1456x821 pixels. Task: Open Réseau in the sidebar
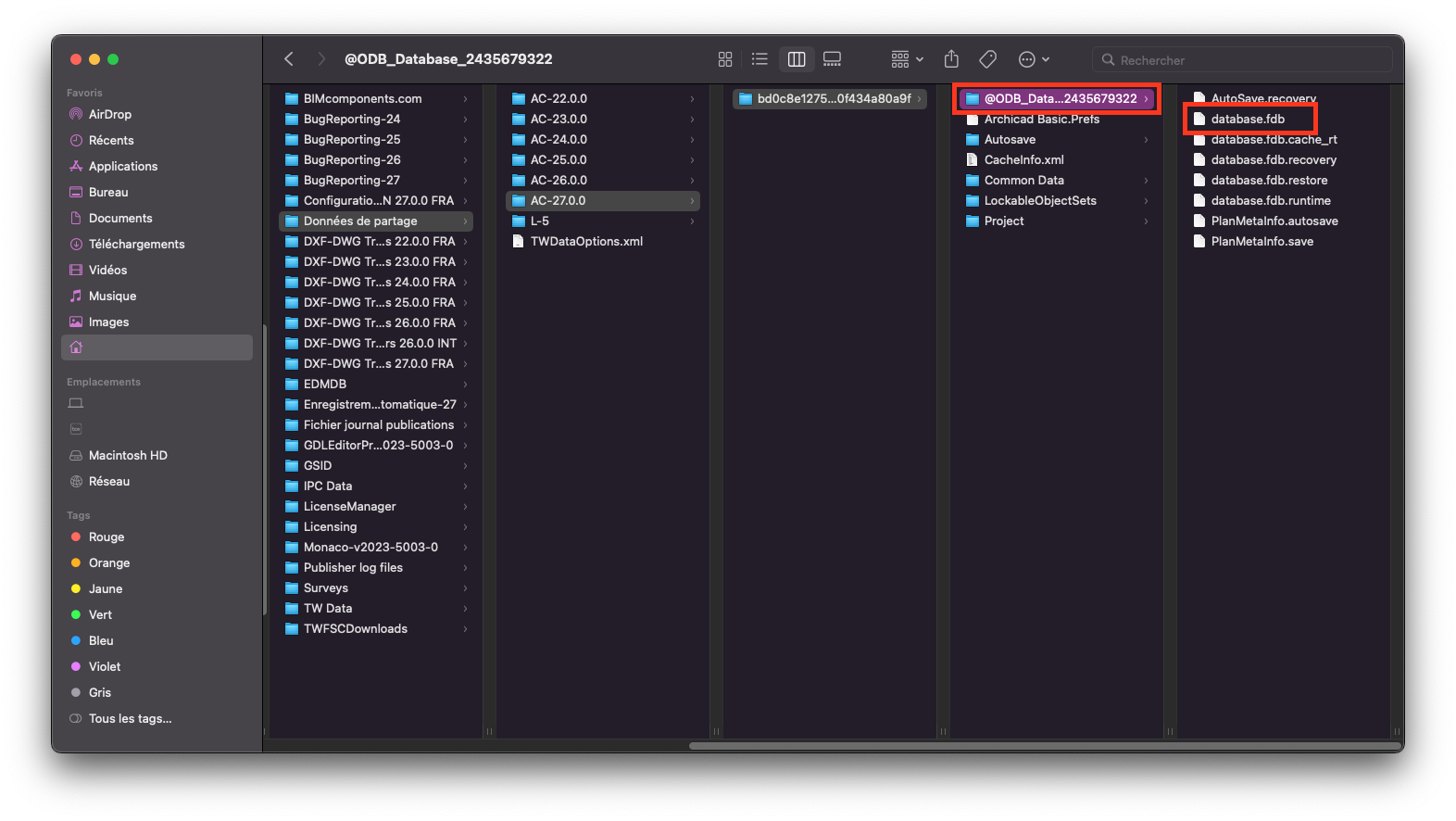tap(157, 481)
